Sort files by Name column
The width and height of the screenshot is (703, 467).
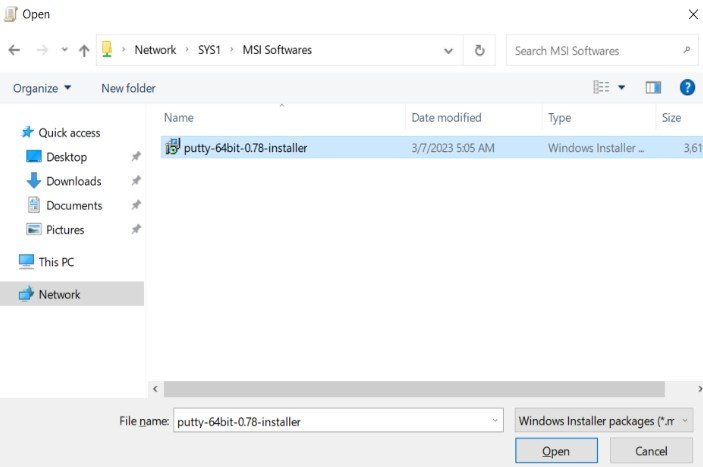click(x=178, y=117)
